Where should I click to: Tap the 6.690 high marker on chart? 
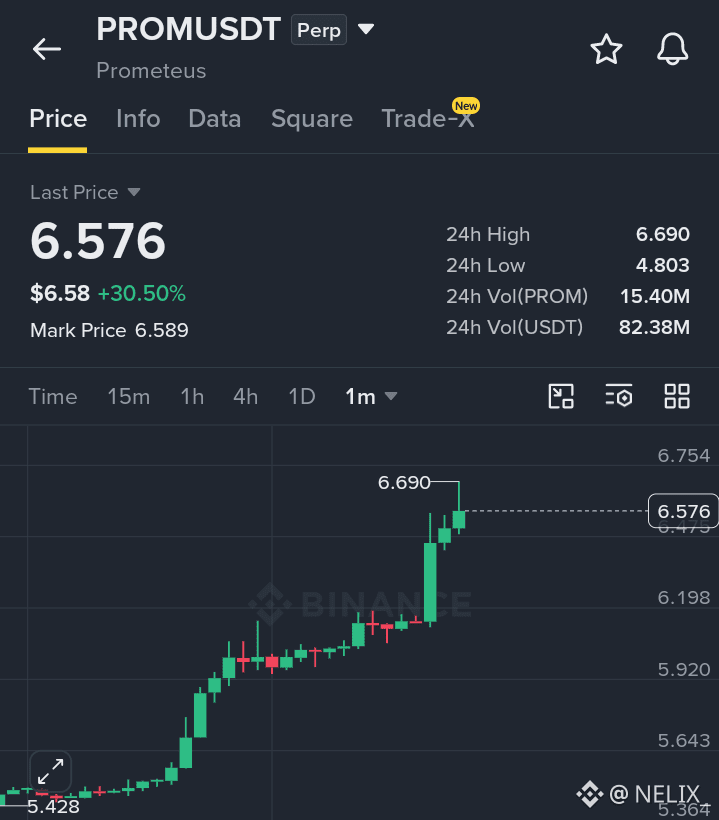(404, 482)
